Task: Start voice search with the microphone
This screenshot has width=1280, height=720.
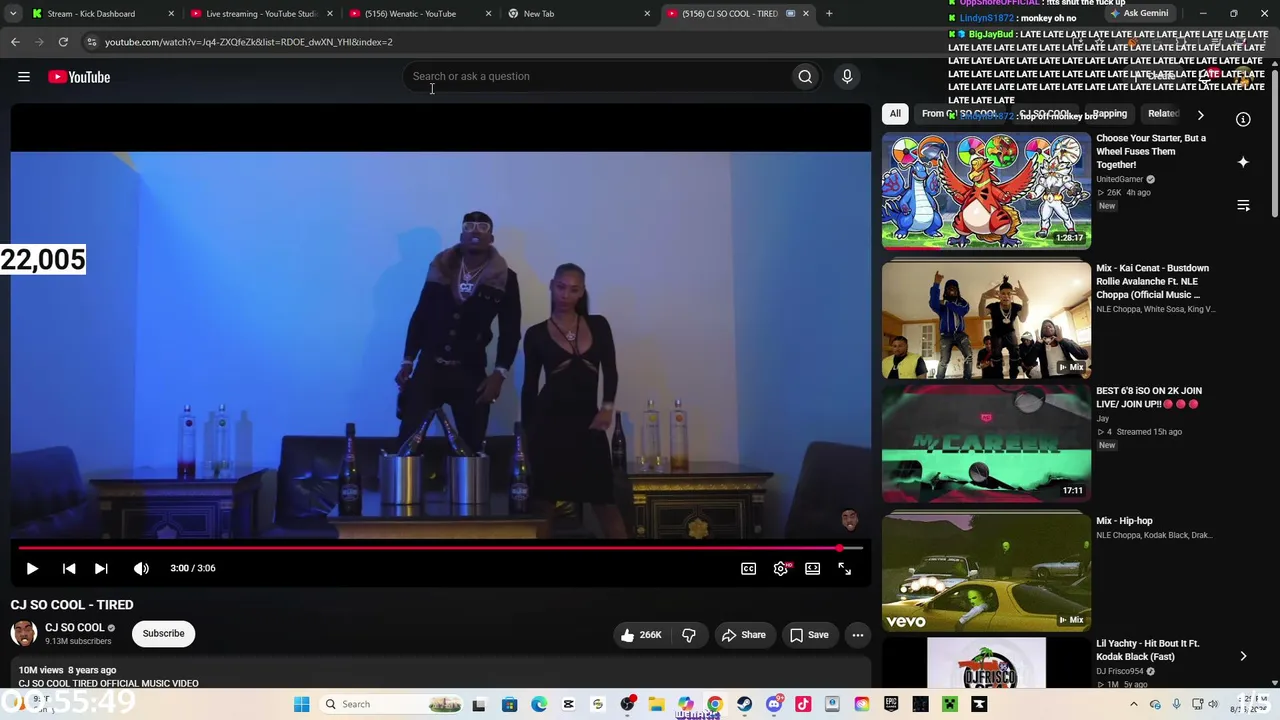Action: tap(847, 77)
